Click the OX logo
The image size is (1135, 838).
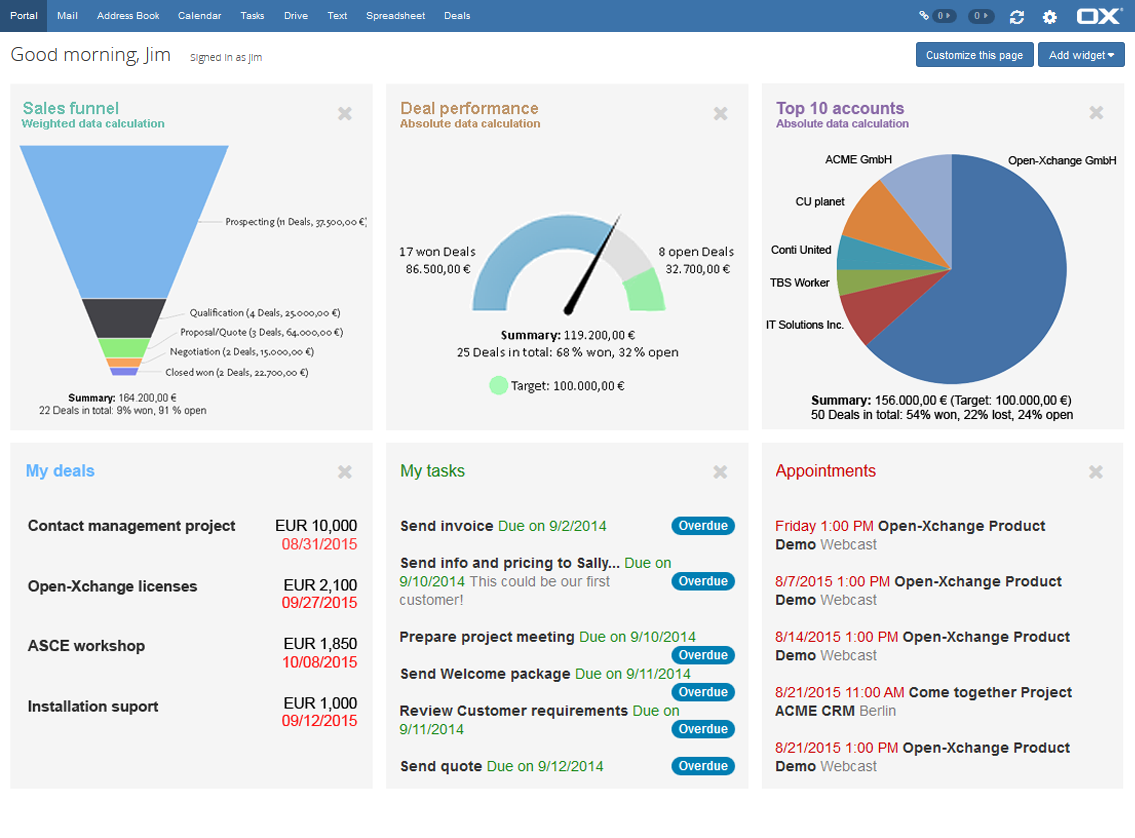(x=1099, y=15)
